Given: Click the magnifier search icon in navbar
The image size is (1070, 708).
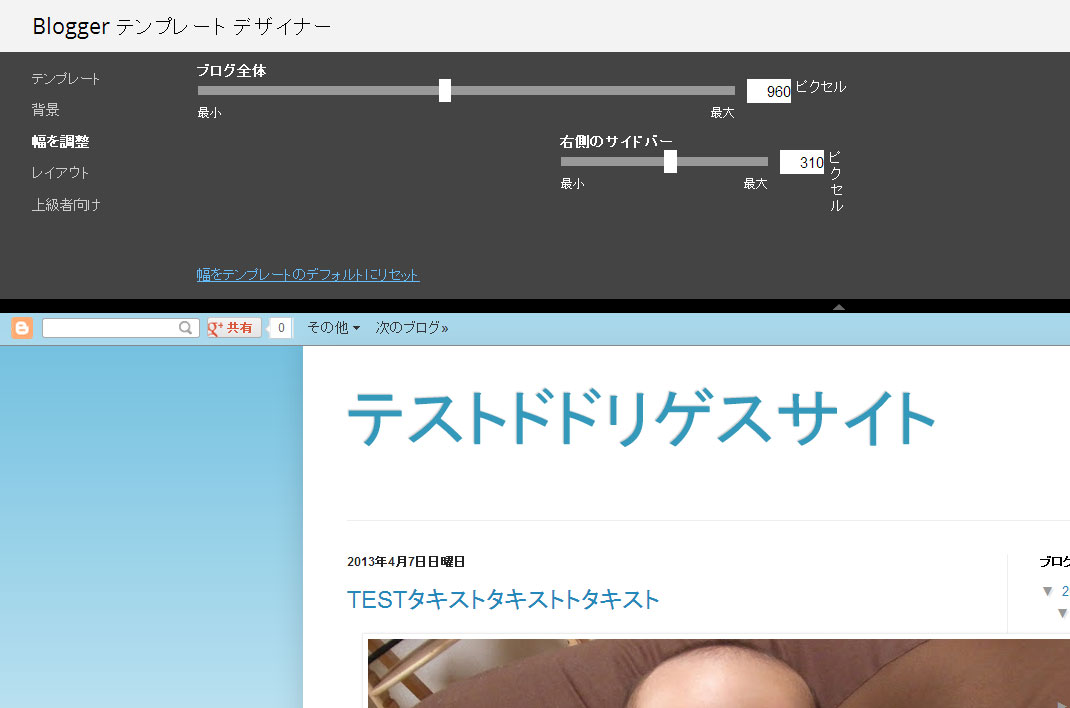Looking at the screenshot, I should (x=185, y=328).
